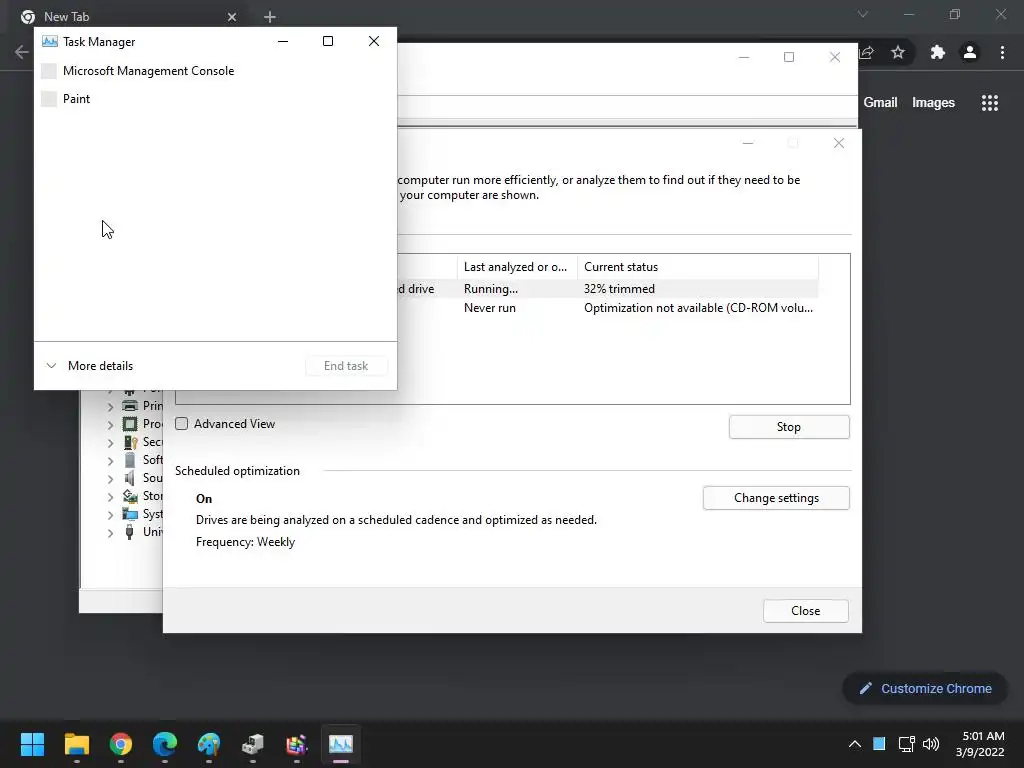Close the Optimize Drives dialog
Viewport: 1024px width, 768px height.
click(x=805, y=611)
